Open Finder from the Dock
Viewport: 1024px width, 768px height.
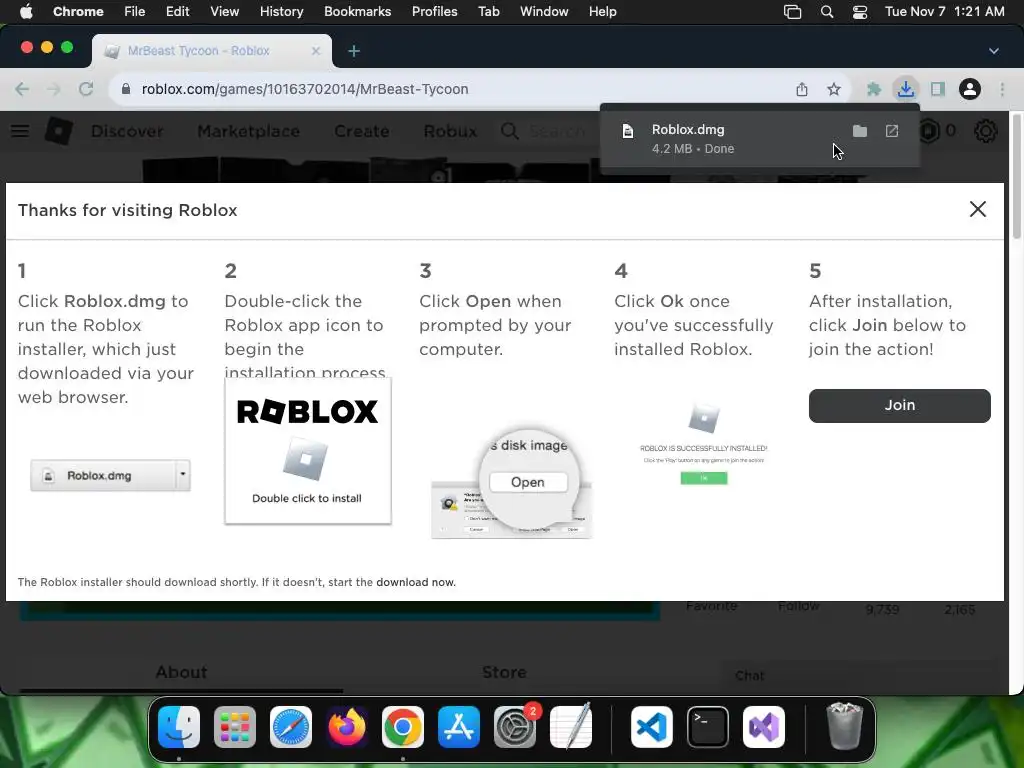point(179,726)
